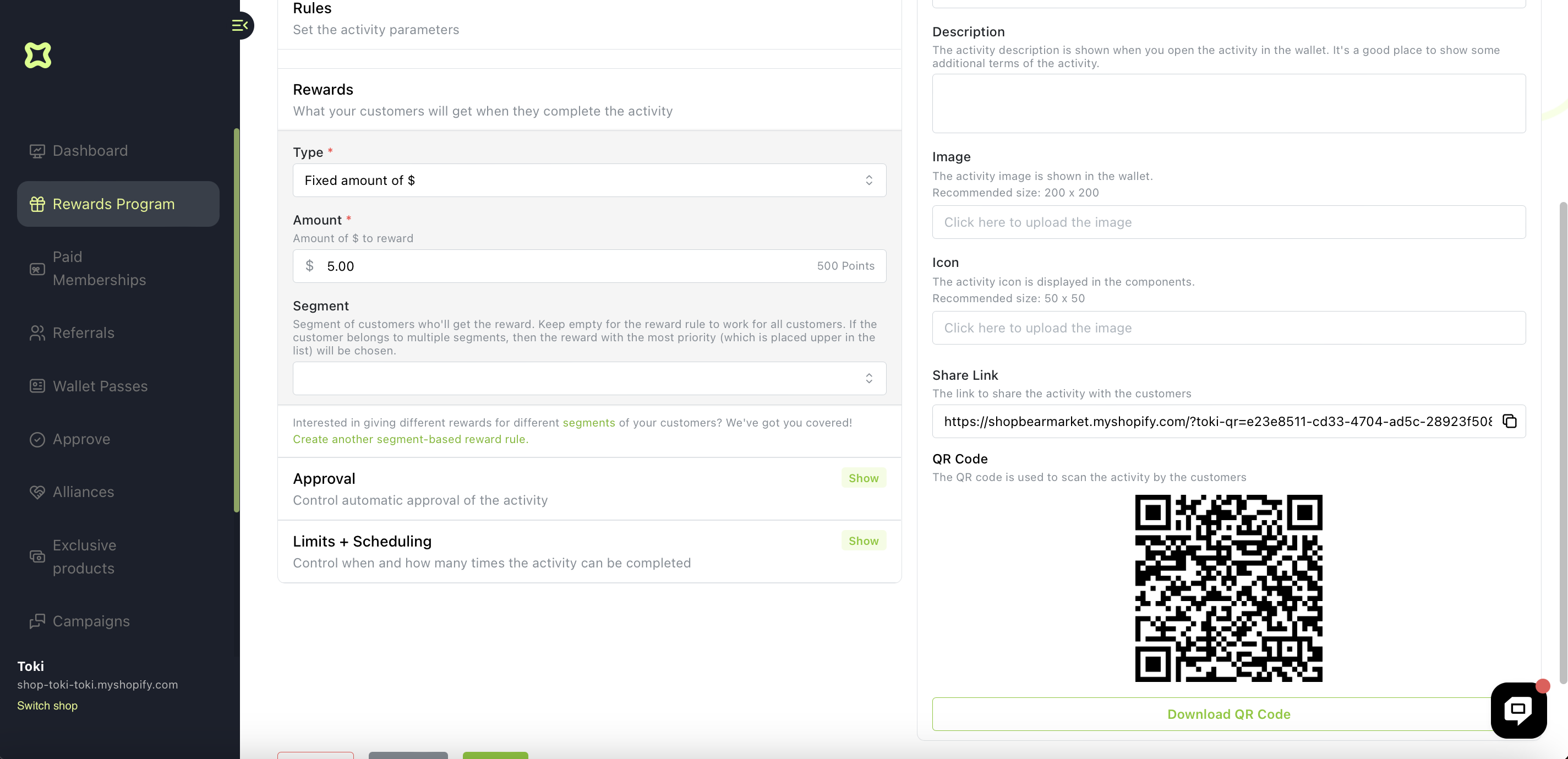
Task: Click the Toki logo icon
Action: coord(38,56)
